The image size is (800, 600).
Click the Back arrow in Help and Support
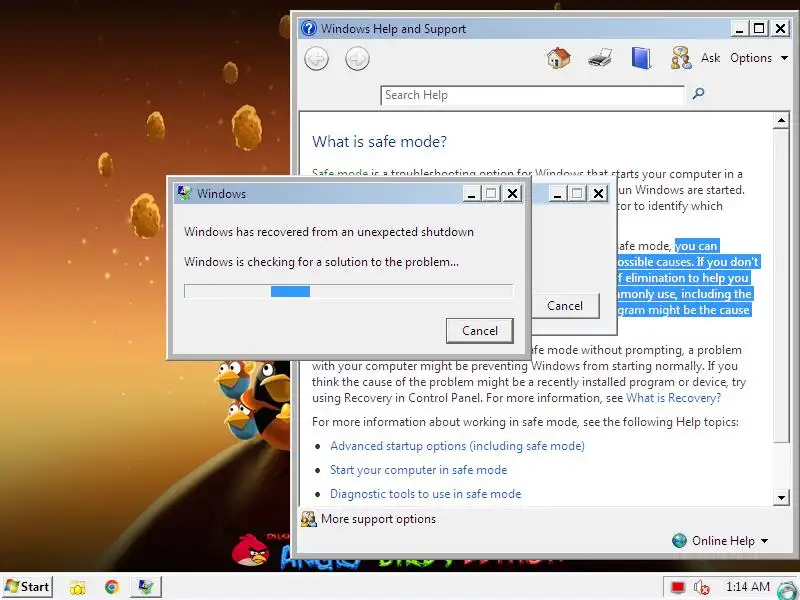pyautogui.click(x=316, y=59)
